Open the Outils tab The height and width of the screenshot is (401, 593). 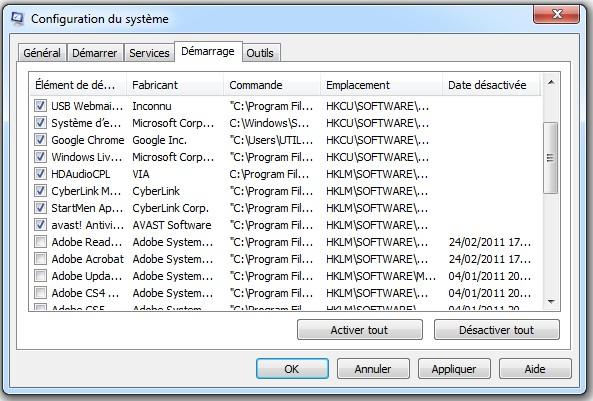(x=260, y=53)
